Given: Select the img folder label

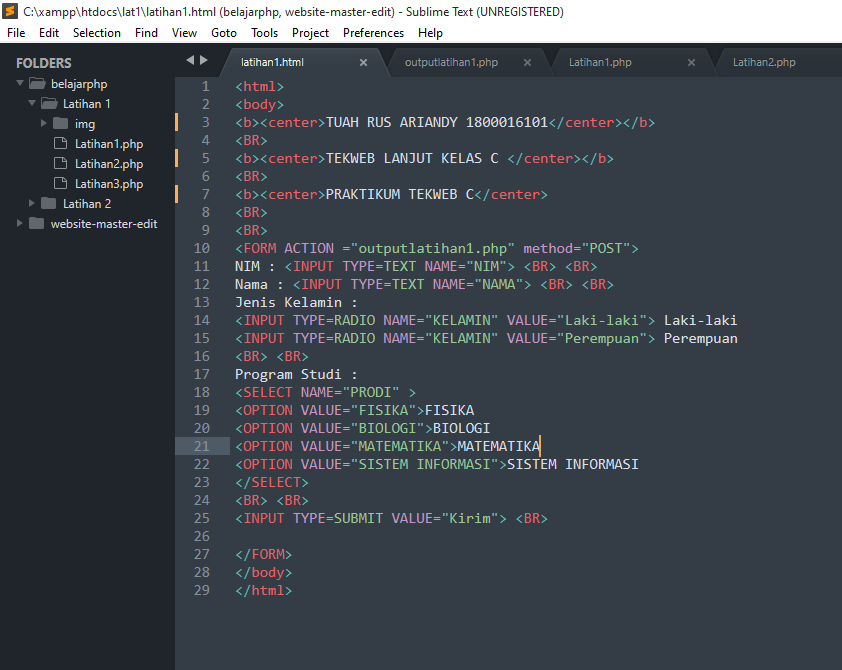Looking at the screenshot, I should coord(85,124).
